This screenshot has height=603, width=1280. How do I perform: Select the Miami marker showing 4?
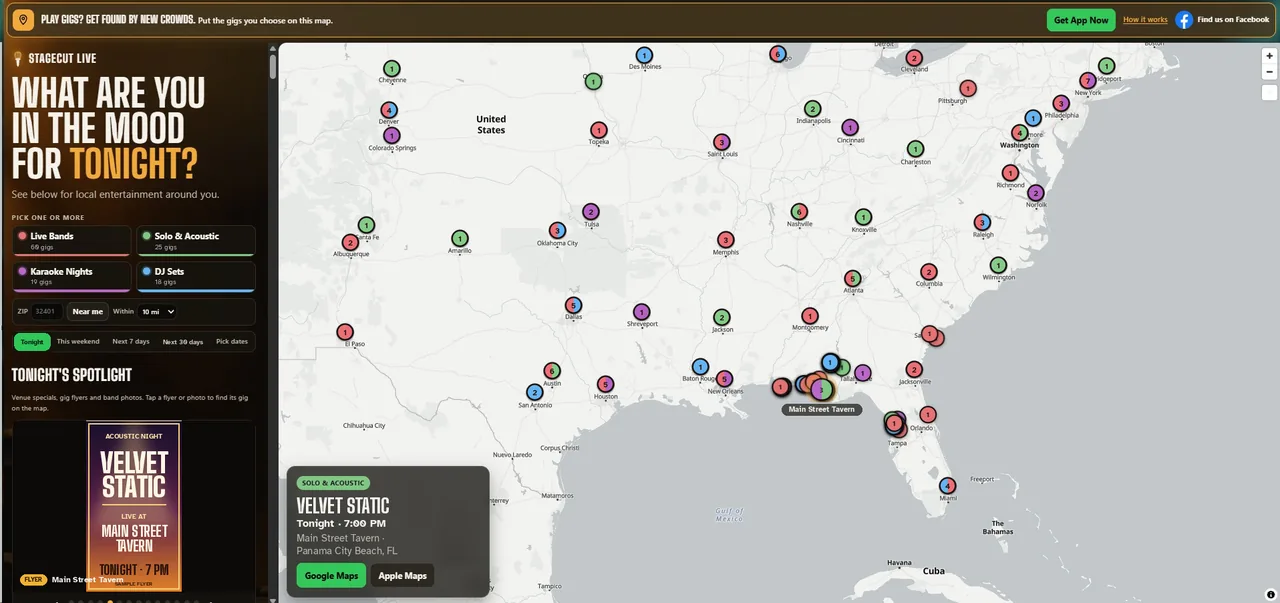click(948, 486)
